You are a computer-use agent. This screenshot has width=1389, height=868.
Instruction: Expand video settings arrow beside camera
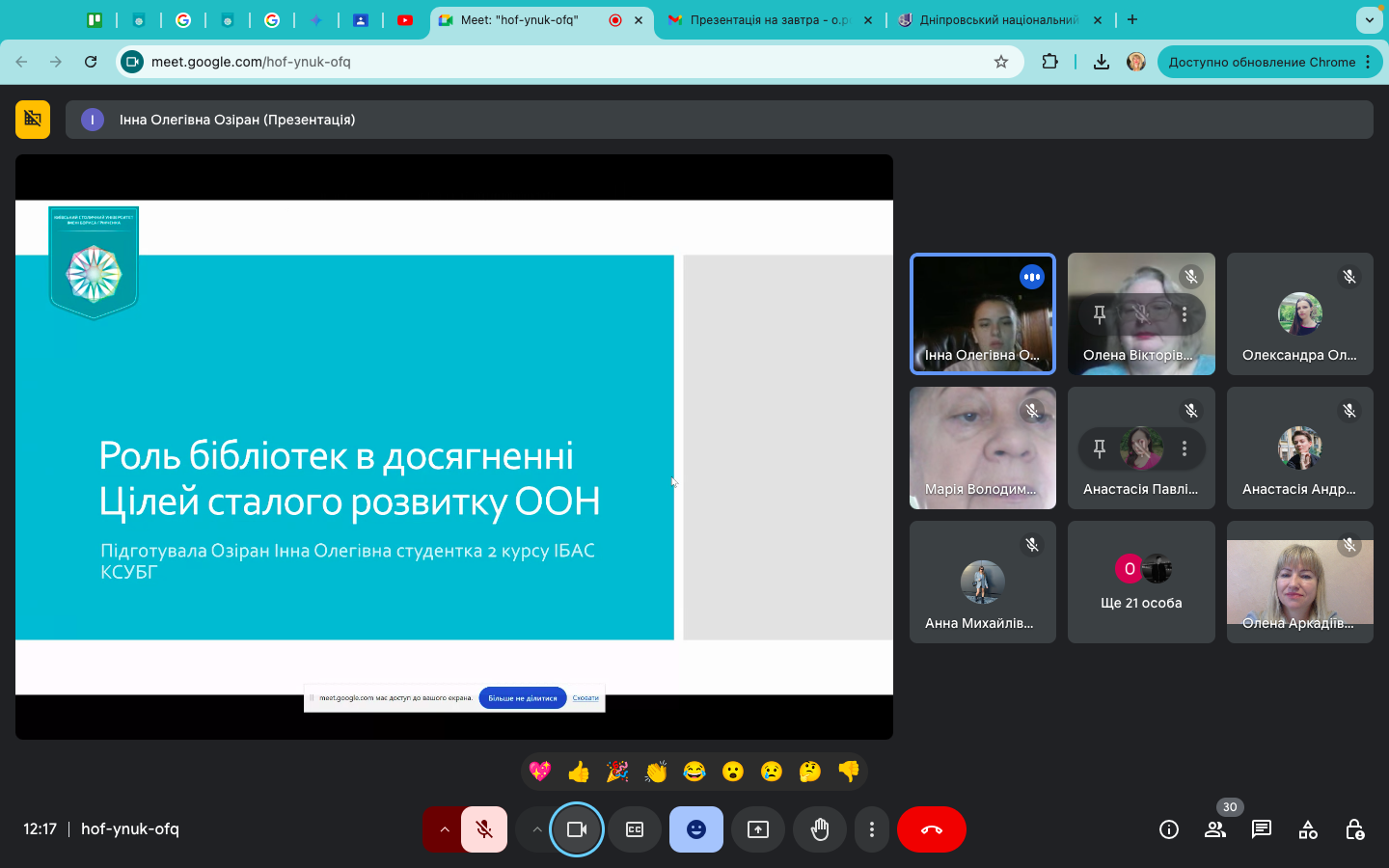(536, 829)
